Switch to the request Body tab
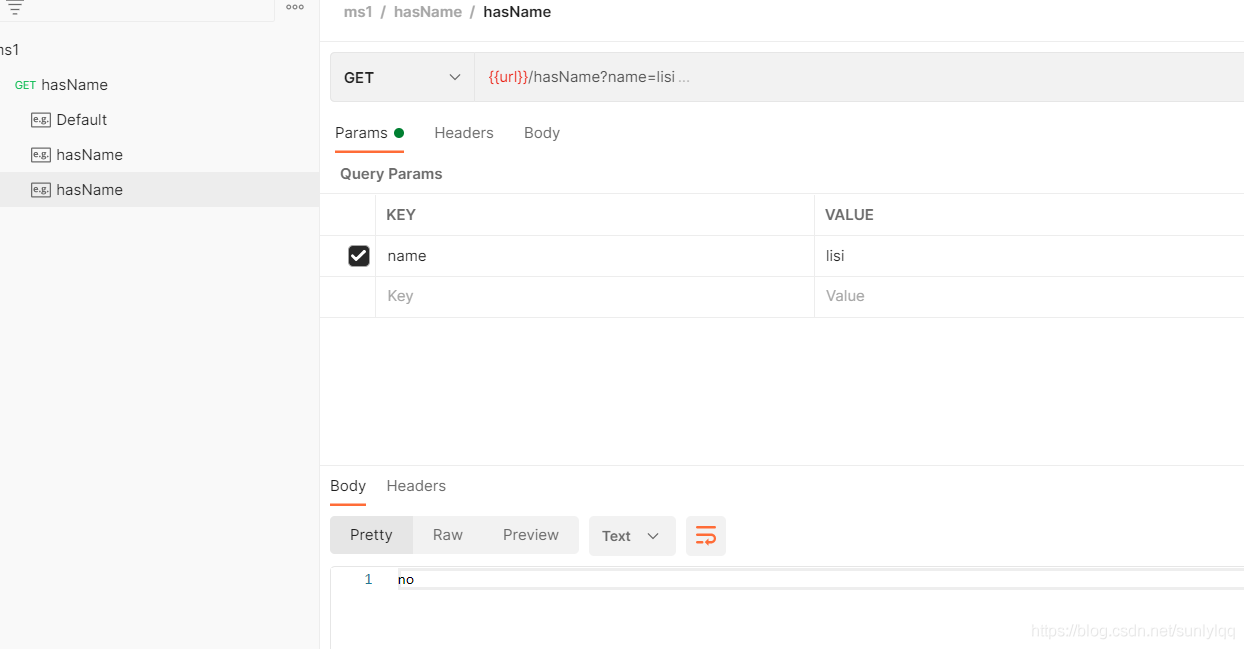Screen dimensions: 1244x649 [x=542, y=133]
